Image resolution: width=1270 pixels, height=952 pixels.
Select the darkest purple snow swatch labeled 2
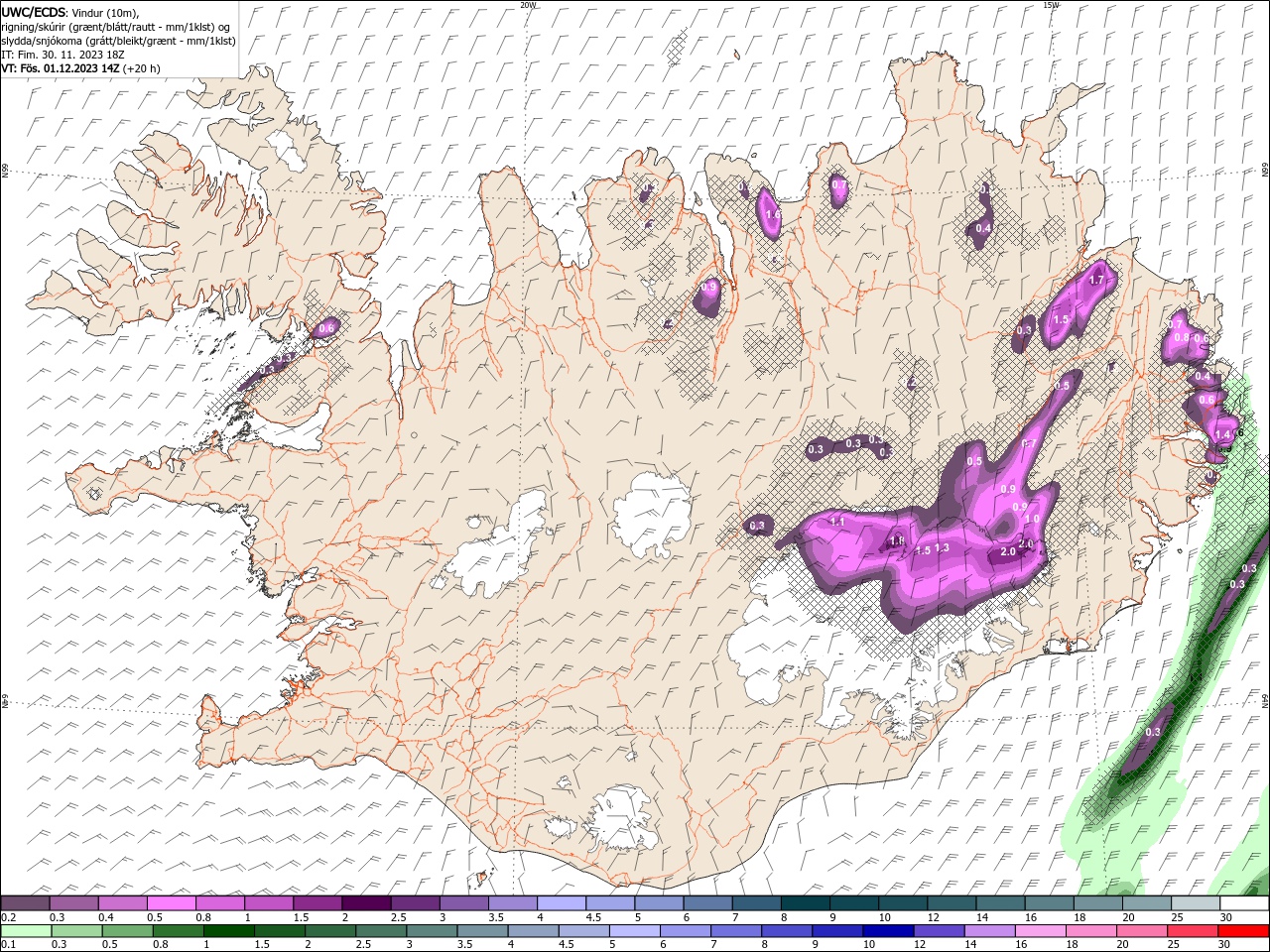(365, 903)
